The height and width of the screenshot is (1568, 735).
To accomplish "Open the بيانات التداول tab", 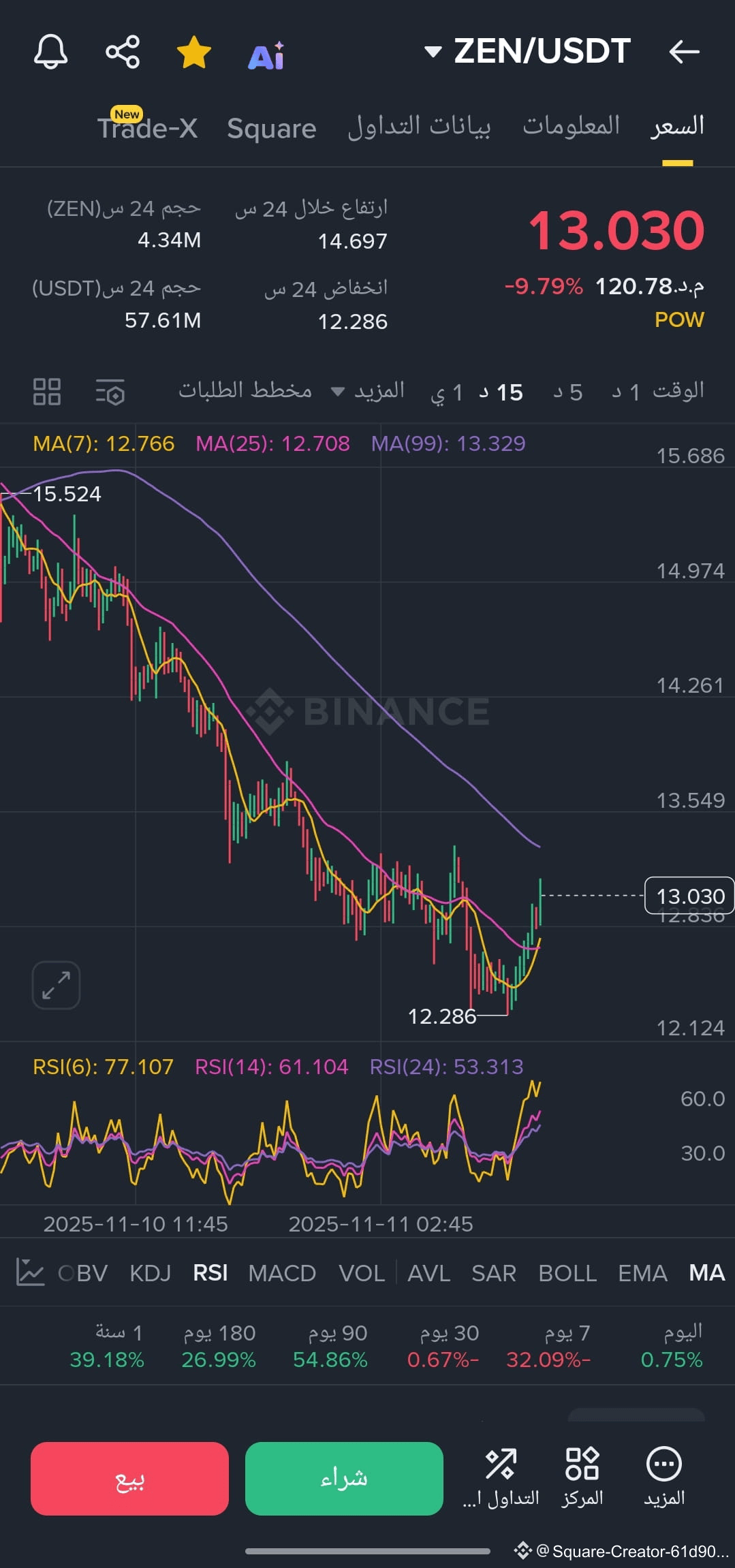I will coord(419,126).
